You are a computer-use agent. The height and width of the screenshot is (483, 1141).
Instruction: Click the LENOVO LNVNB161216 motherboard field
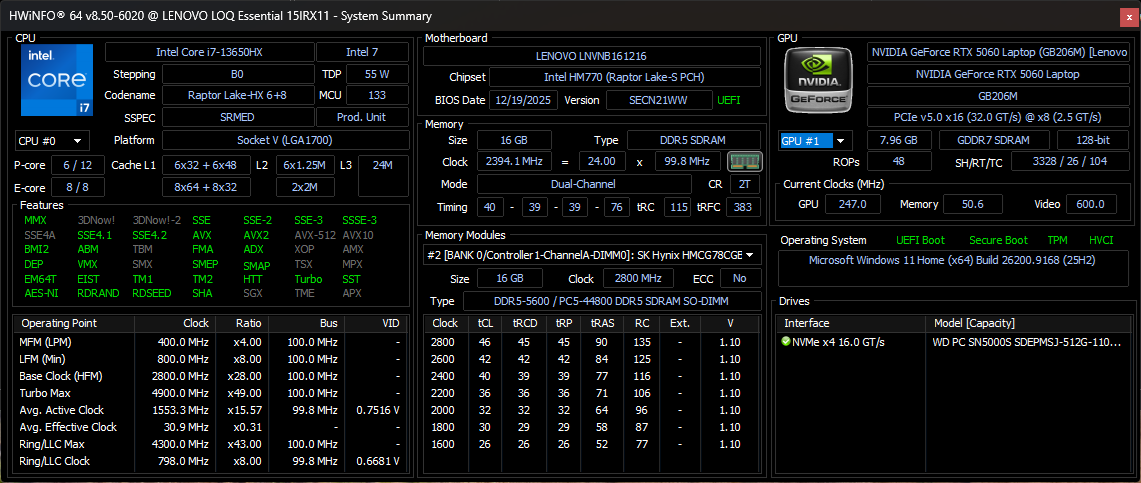592,55
